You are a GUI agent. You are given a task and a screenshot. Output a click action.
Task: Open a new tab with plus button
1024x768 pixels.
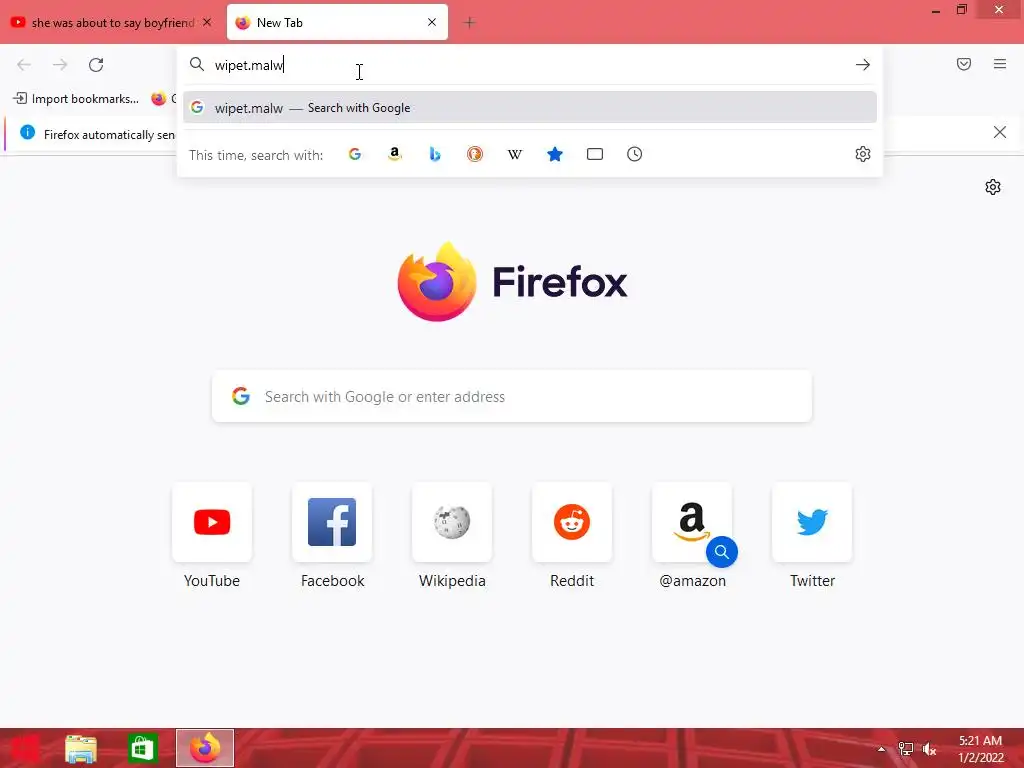tap(469, 23)
